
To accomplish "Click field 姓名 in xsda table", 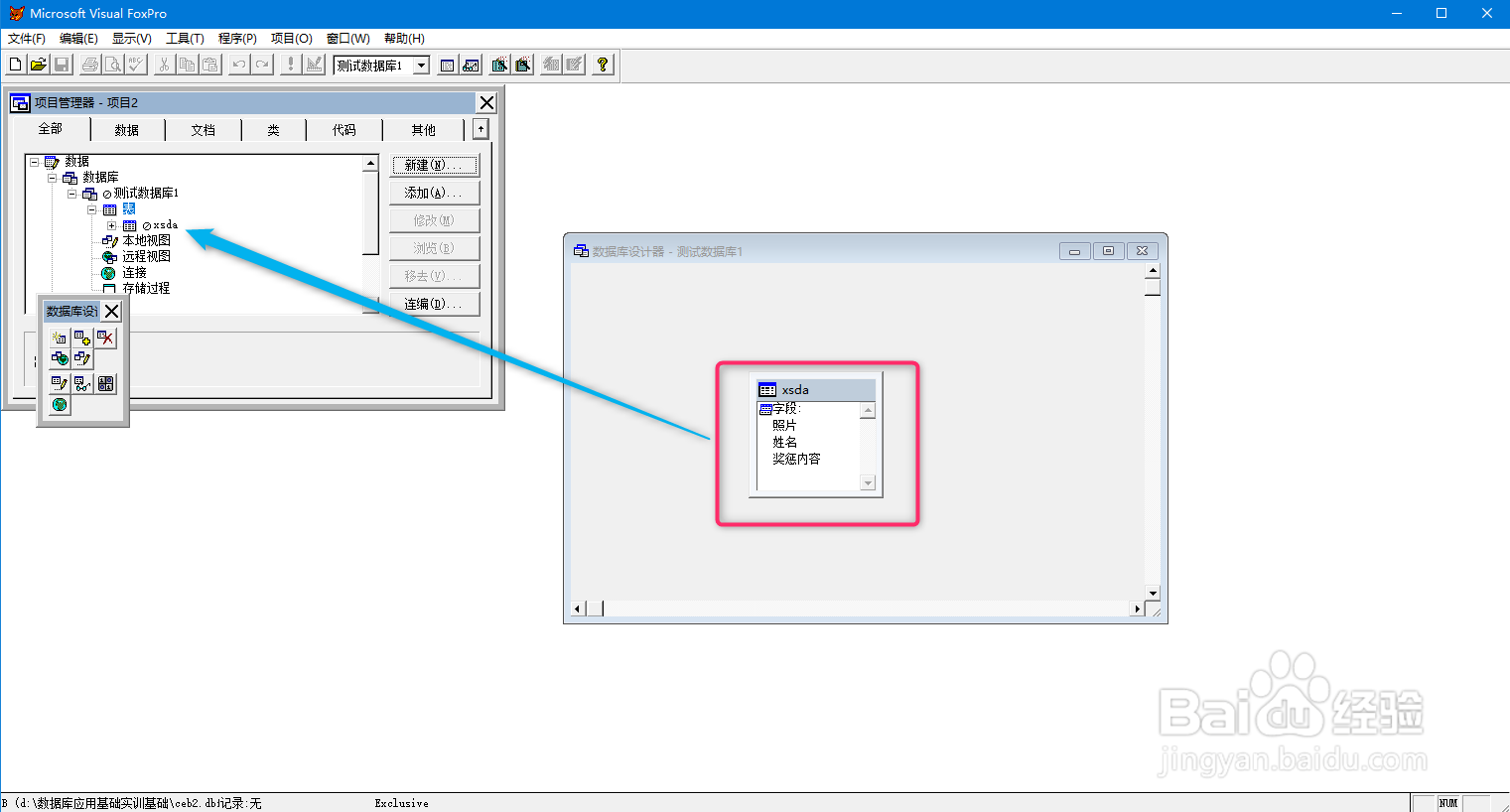I will pyautogui.click(x=784, y=442).
